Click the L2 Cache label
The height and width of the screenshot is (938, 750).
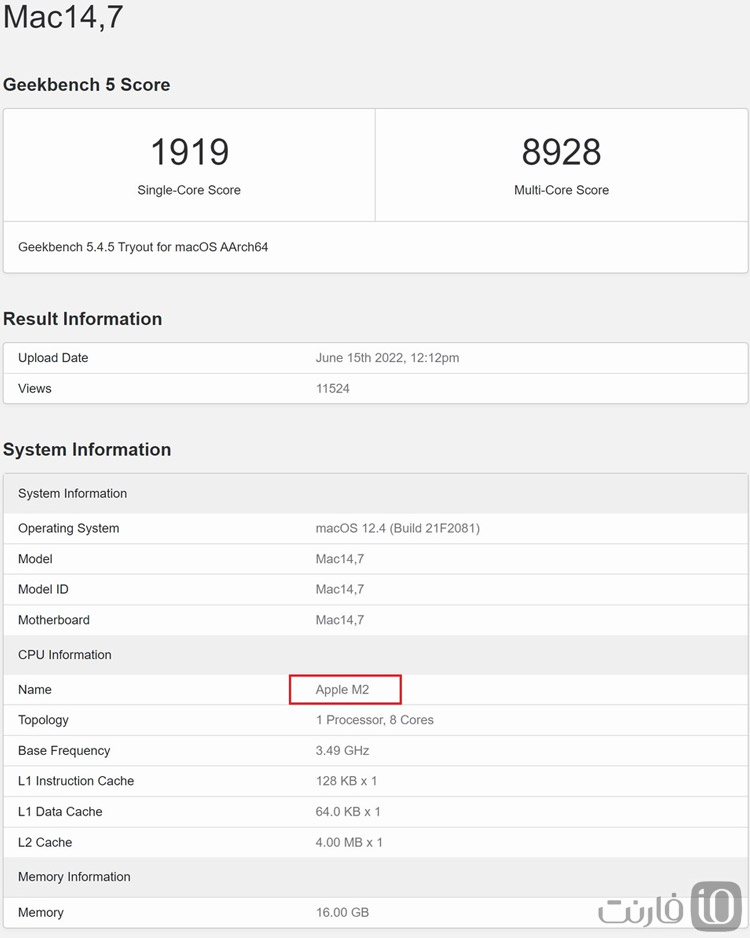pos(45,842)
